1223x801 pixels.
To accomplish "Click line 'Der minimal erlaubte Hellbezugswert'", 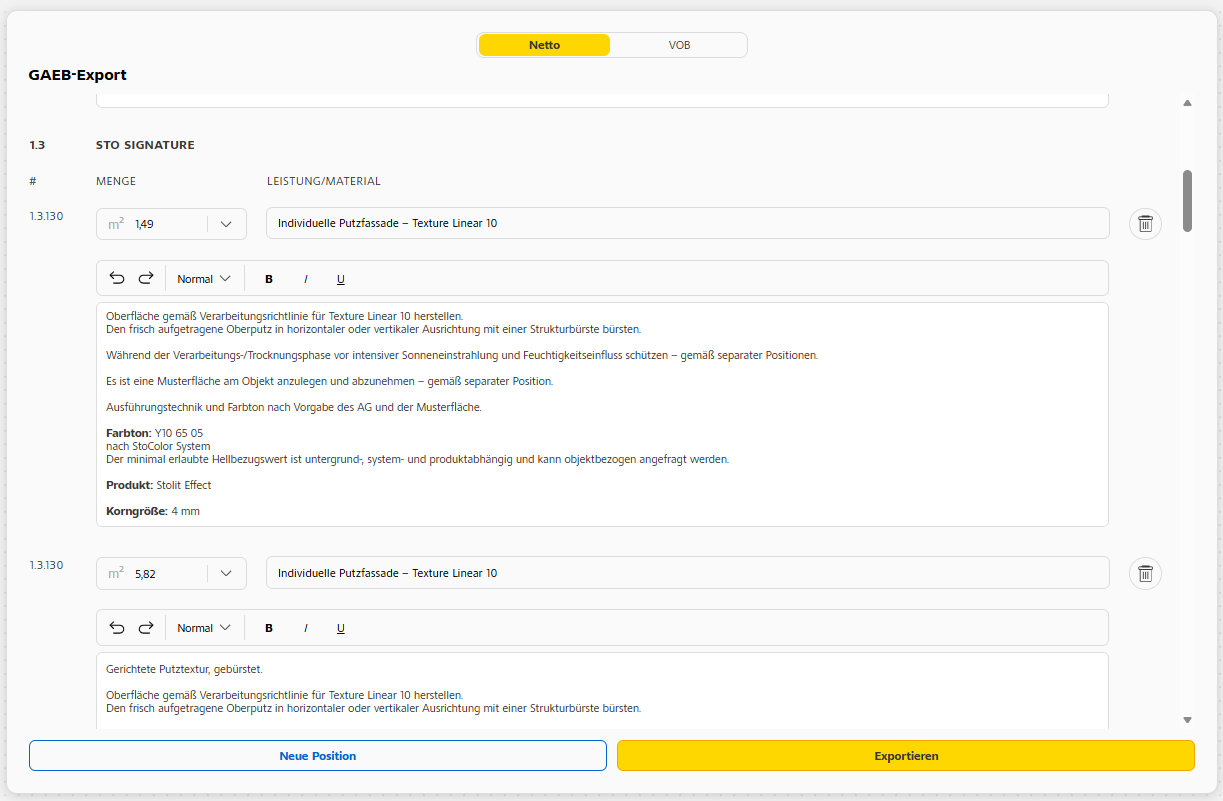I will click(x=418, y=459).
